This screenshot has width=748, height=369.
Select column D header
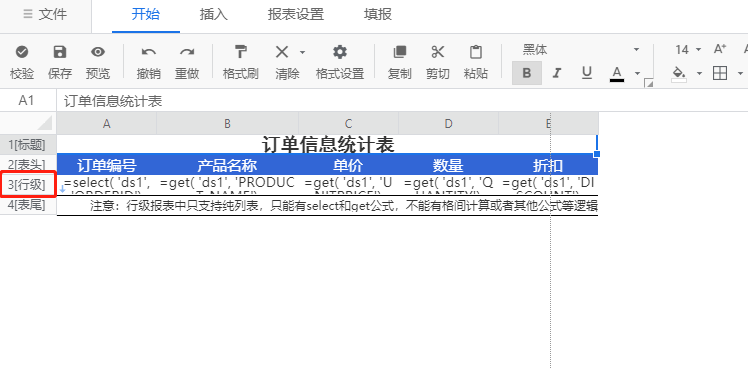[x=448, y=123]
